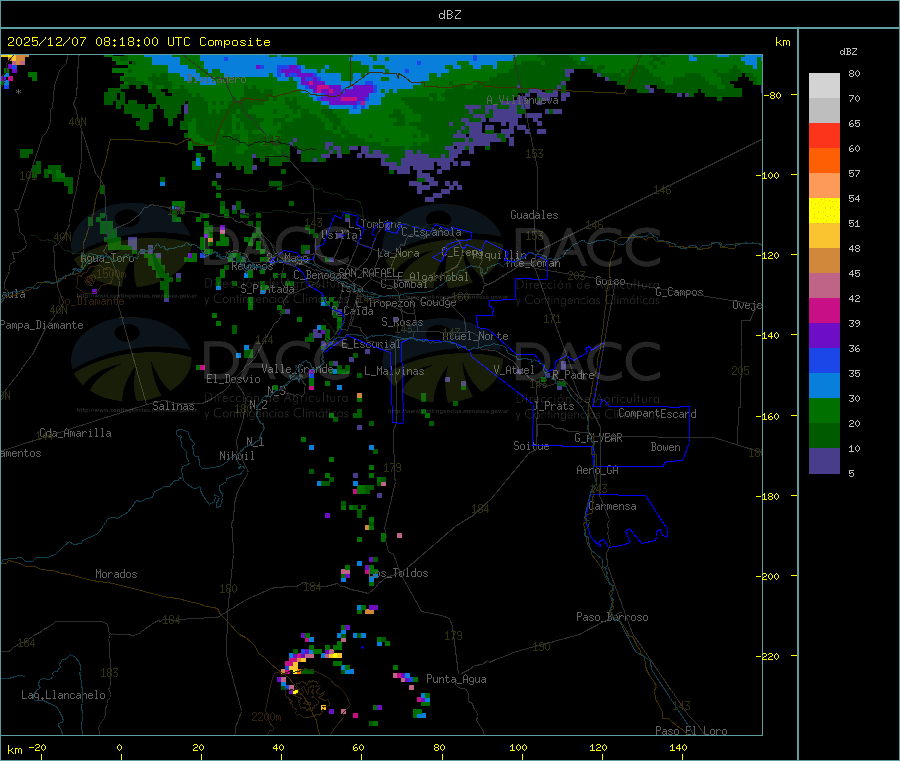Image resolution: width=900 pixels, height=761 pixels.
Task: Click the 51 dBZ yellow legend swatch
Action: [x=824, y=211]
